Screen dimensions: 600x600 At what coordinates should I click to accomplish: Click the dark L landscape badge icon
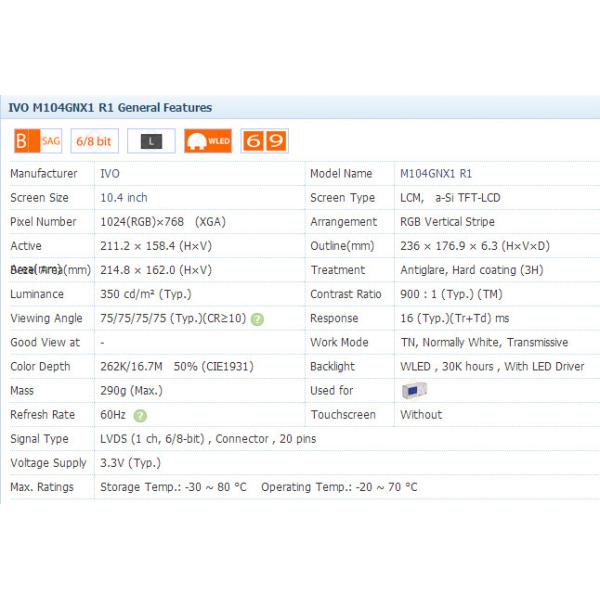(x=151, y=141)
